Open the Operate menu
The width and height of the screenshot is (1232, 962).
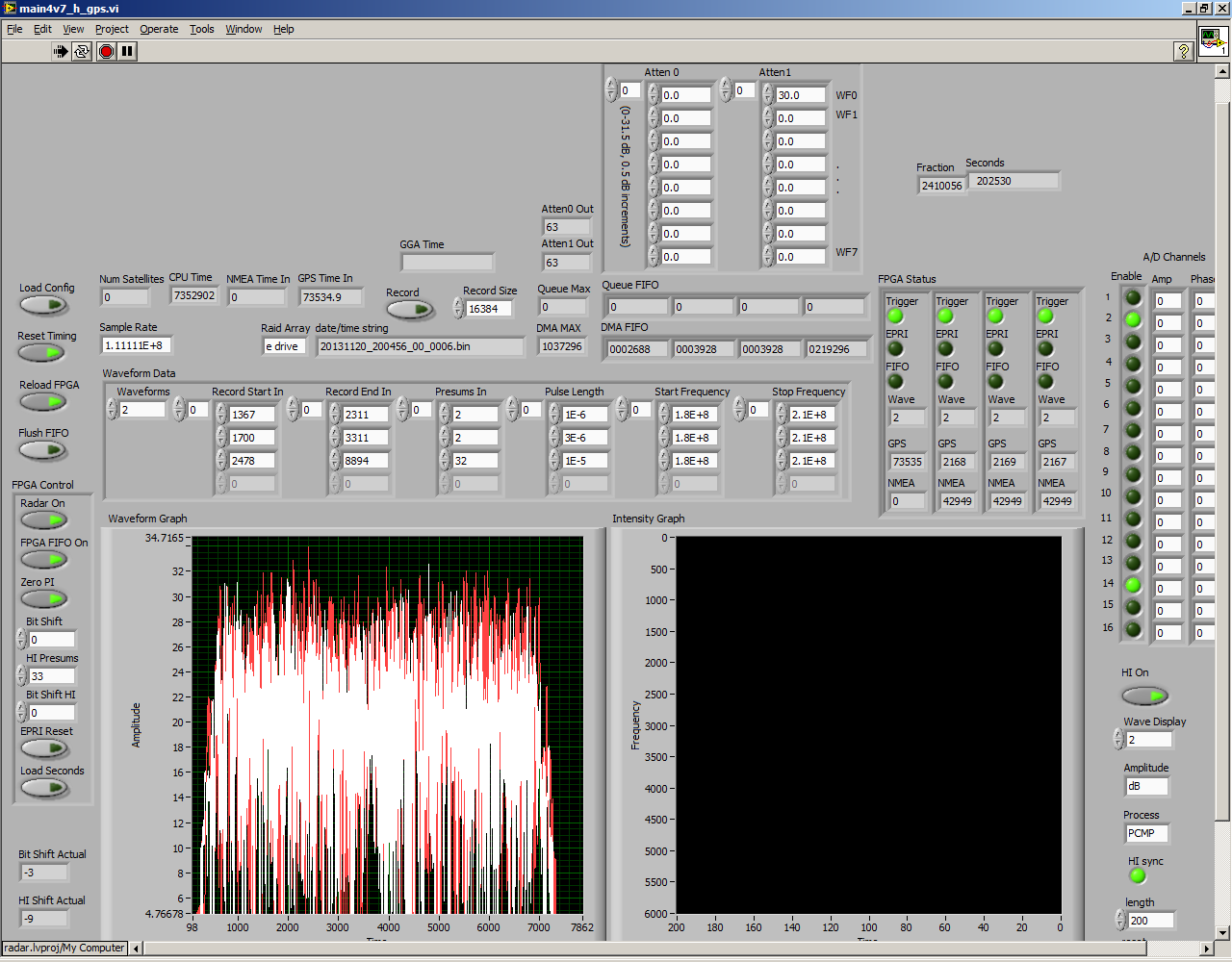tap(159, 29)
